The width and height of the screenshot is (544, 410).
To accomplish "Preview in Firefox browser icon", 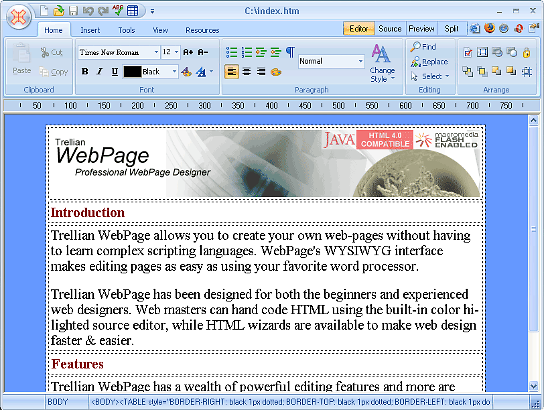I will (x=490, y=28).
